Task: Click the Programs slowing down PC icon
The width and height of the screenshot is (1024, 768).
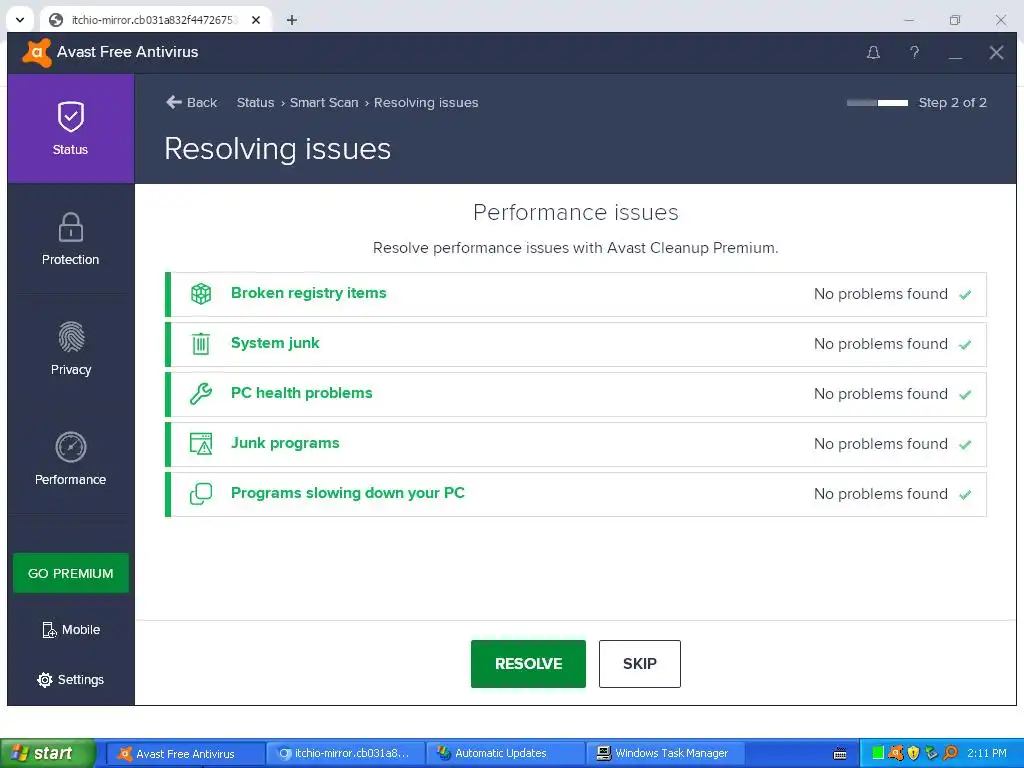Action: tap(200, 494)
